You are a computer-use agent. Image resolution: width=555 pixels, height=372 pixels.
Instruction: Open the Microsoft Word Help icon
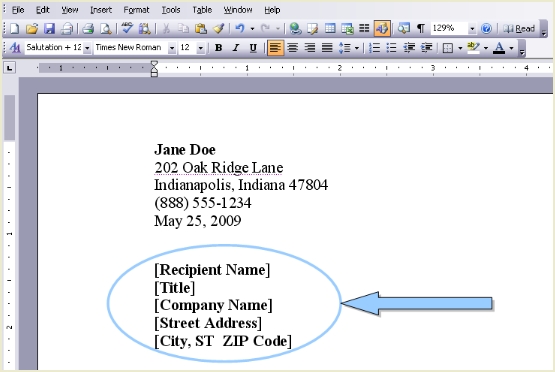(487, 28)
